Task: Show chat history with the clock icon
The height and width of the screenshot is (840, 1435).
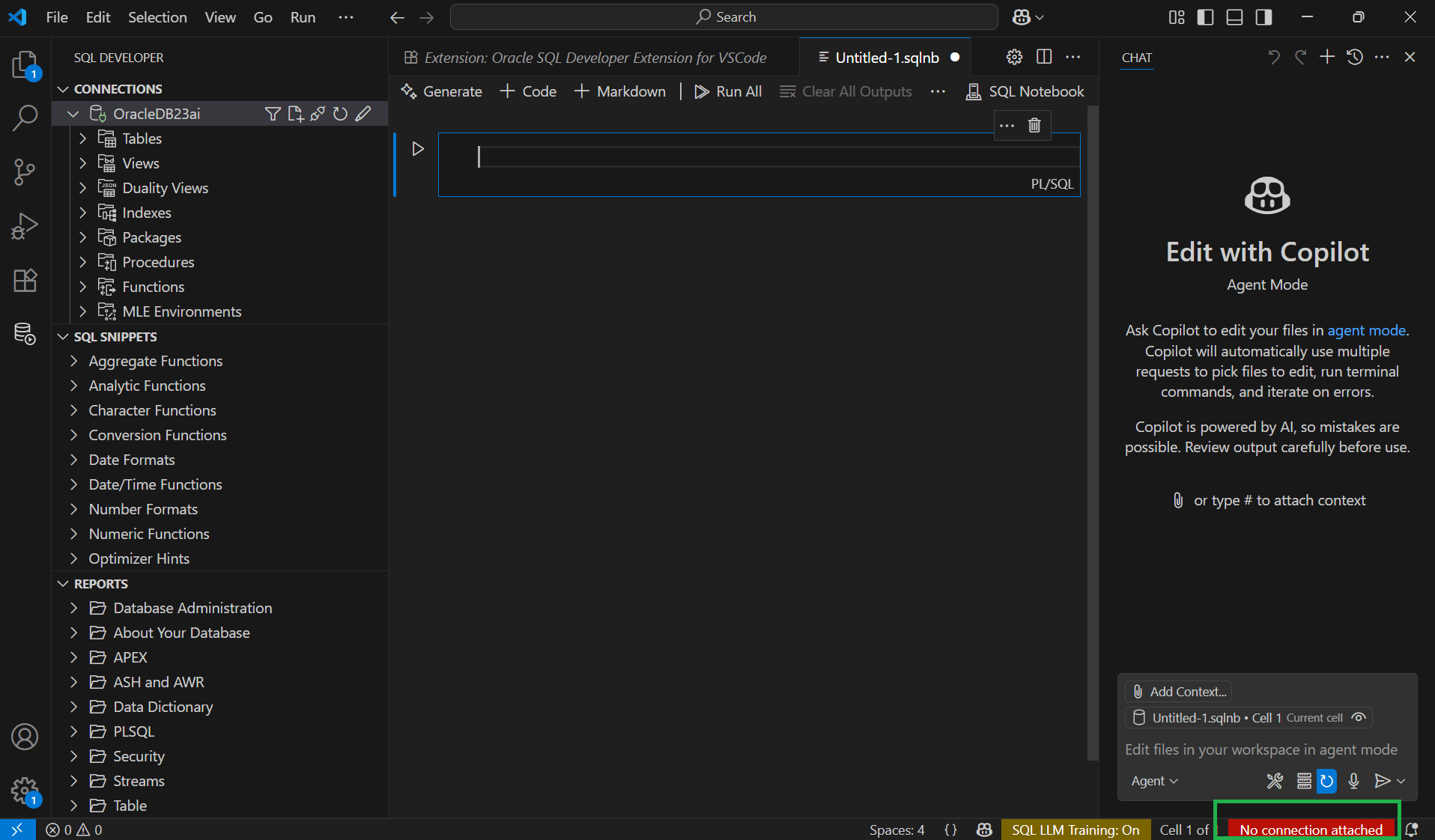Action: (1355, 57)
